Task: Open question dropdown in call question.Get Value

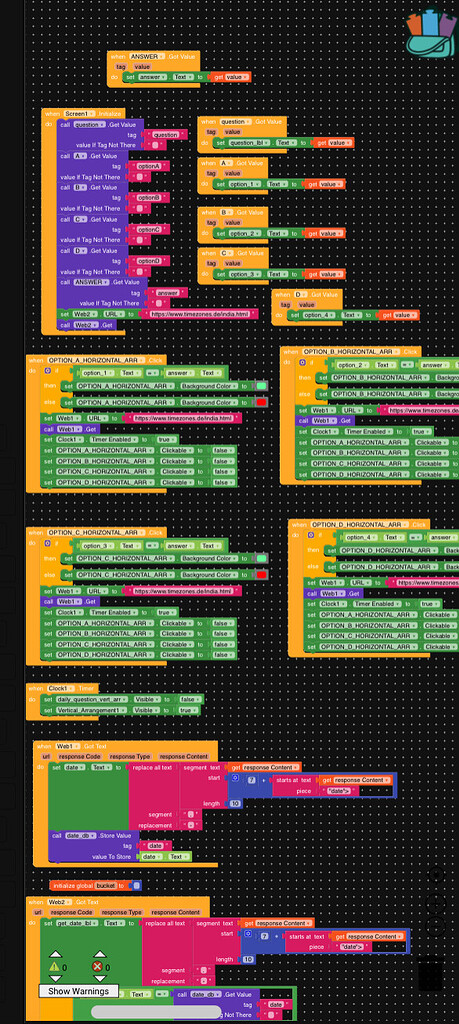Action: click(x=89, y=124)
